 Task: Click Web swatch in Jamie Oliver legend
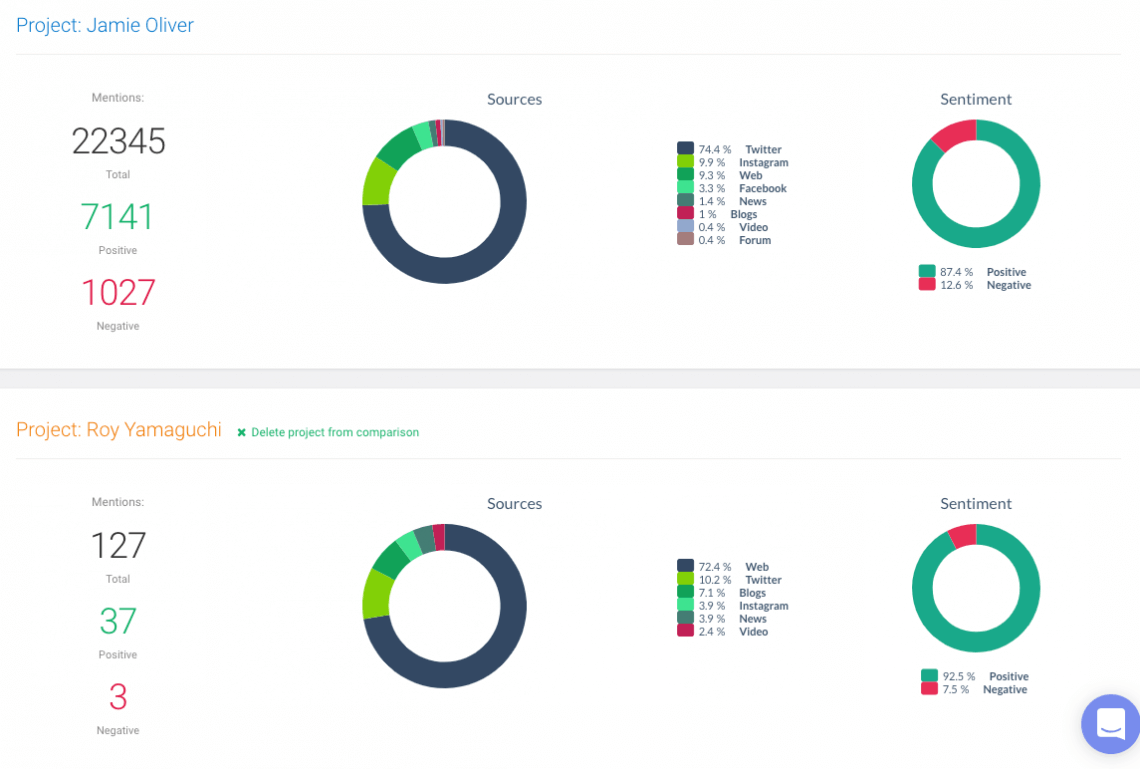tap(685, 174)
